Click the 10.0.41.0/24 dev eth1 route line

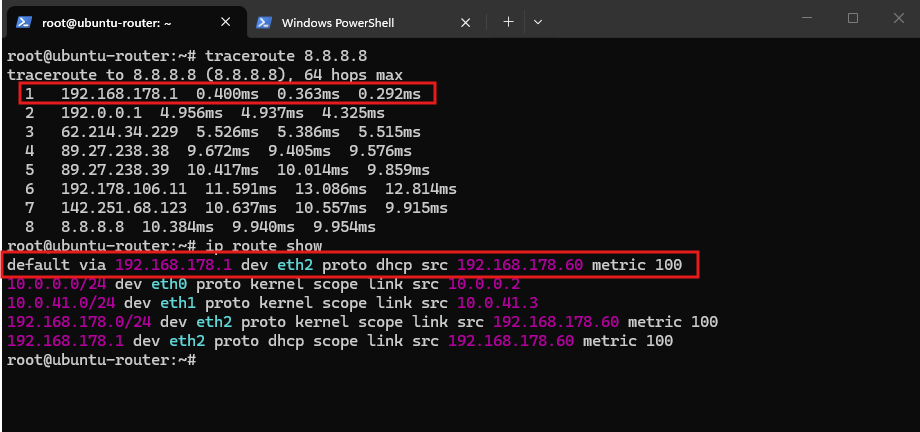pyautogui.click(x=273, y=303)
